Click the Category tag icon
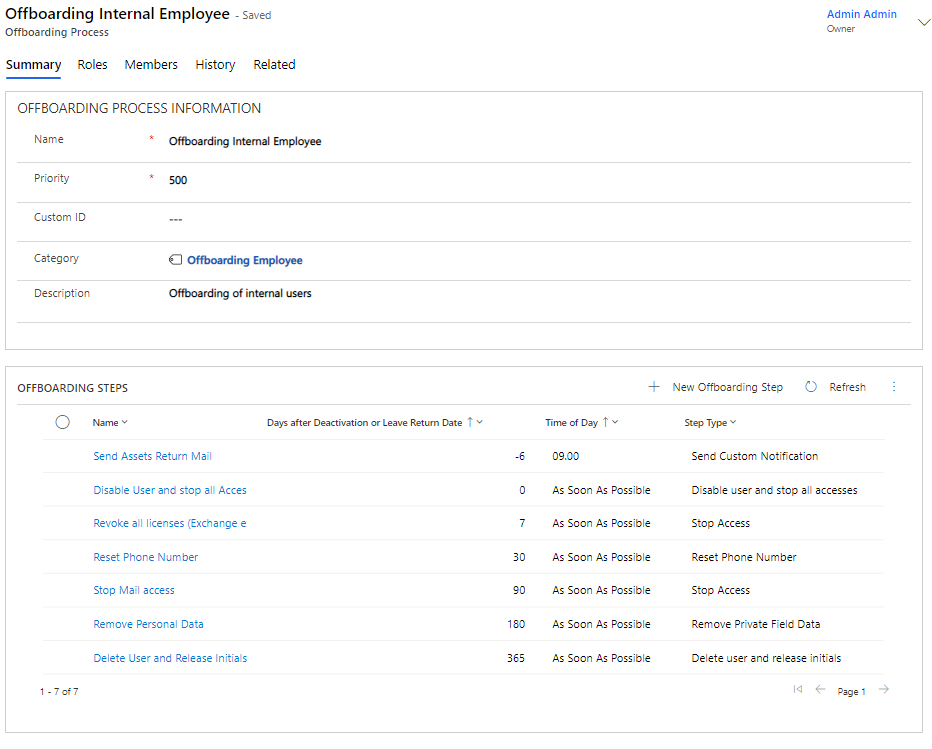 (176, 260)
